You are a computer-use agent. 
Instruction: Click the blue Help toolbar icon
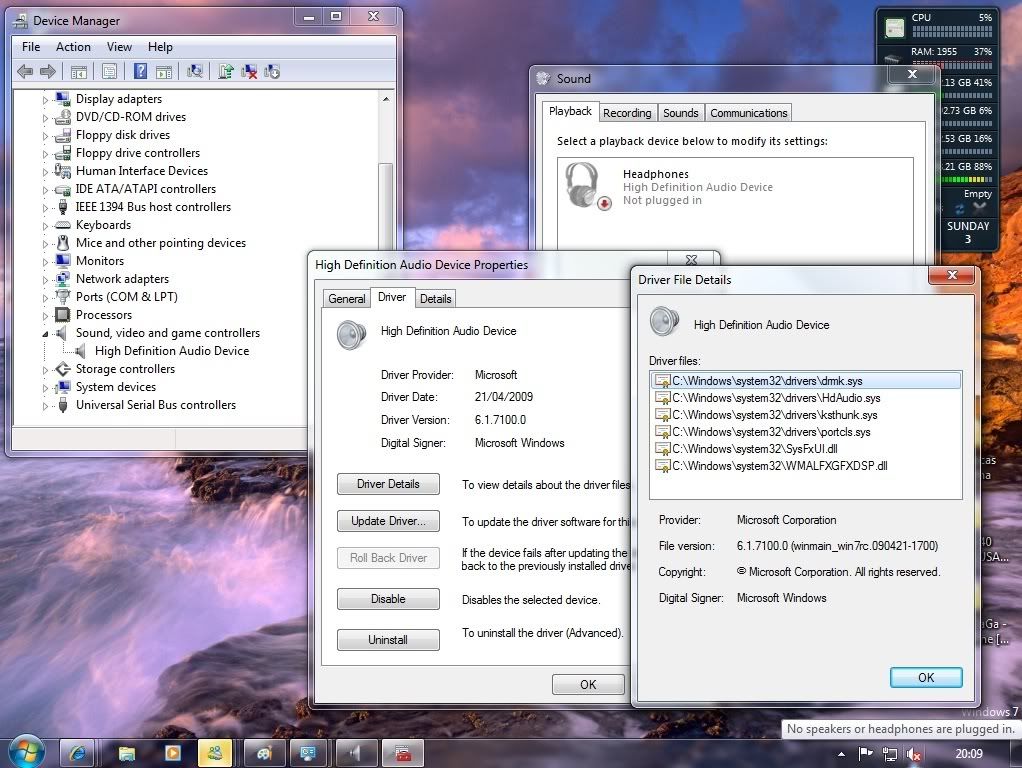point(140,71)
